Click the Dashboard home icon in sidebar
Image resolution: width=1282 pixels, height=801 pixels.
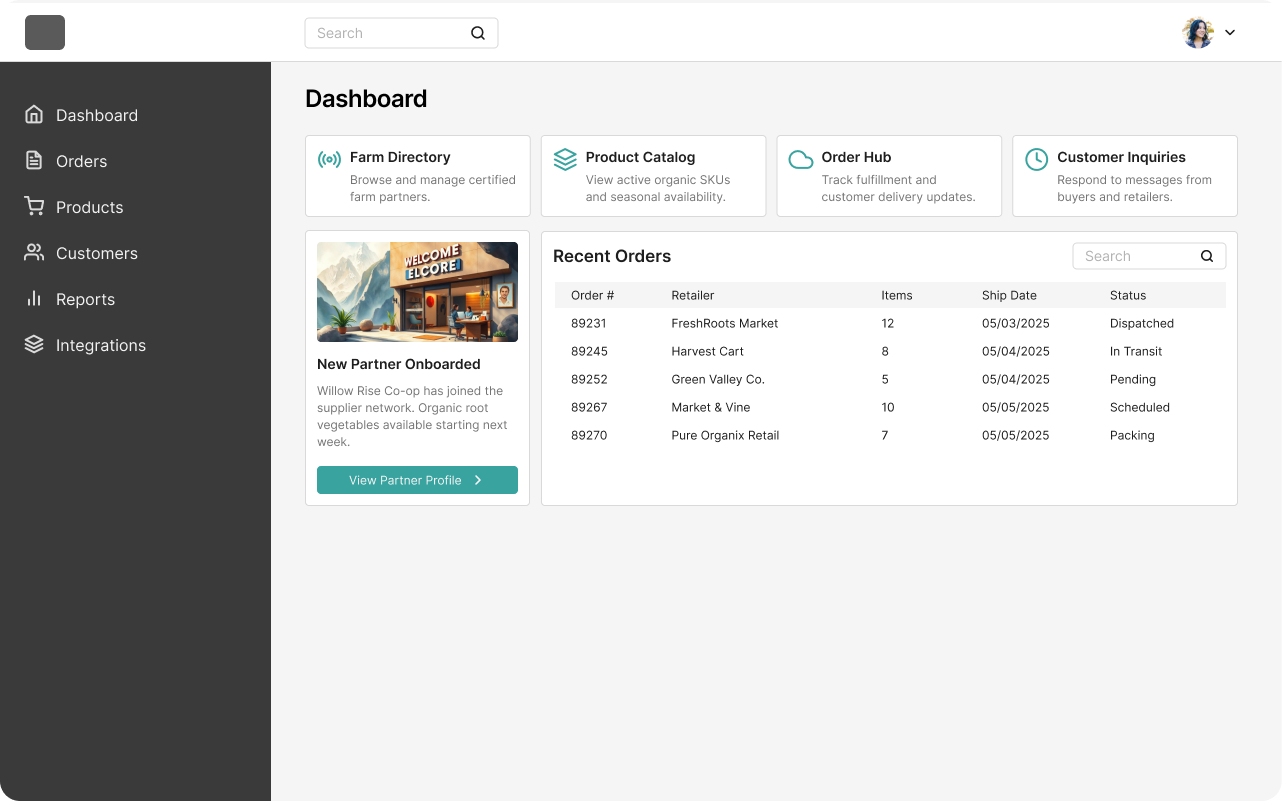[34, 115]
